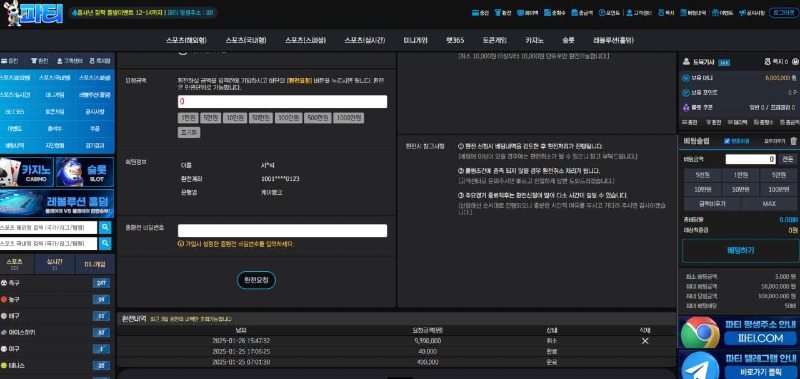Open 충전 (deposit) in top header
The width and height of the screenshot is (800, 379).
pos(481,13)
